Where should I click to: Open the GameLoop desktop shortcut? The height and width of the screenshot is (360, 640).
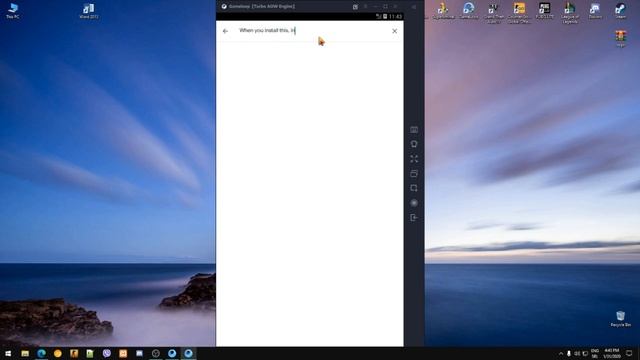pyautogui.click(x=469, y=11)
